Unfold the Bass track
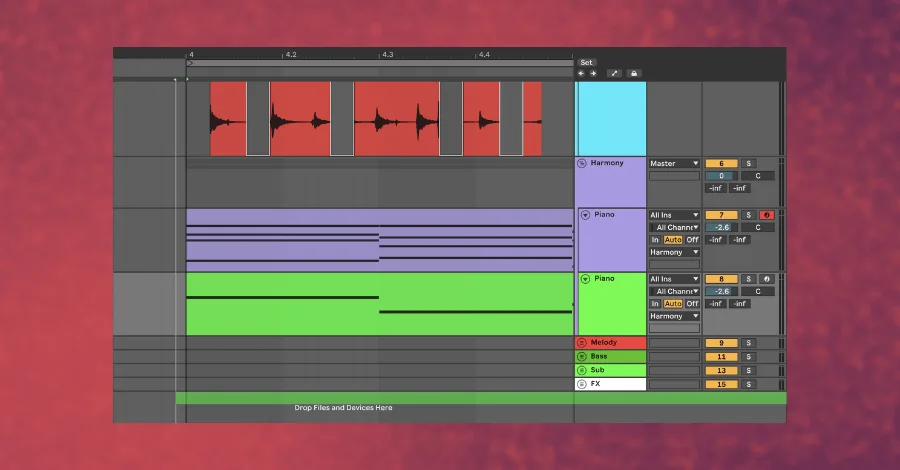Screen dimensions: 900x470 [x=581, y=356]
